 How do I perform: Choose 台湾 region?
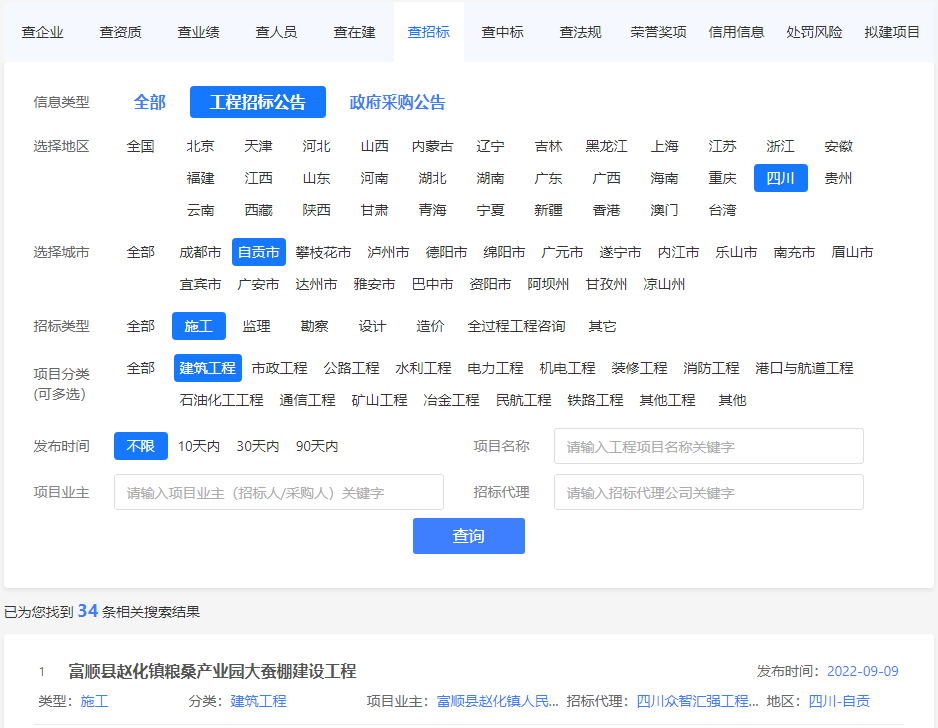(723, 211)
